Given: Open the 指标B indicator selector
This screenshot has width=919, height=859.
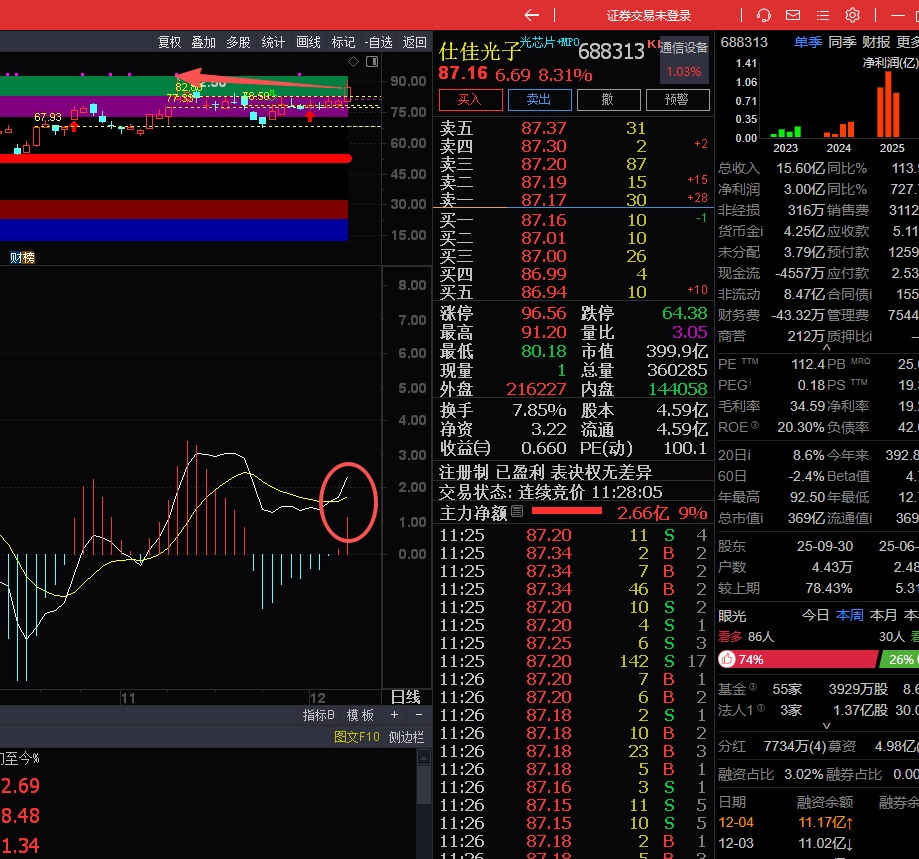Looking at the screenshot, I should 318,715.
